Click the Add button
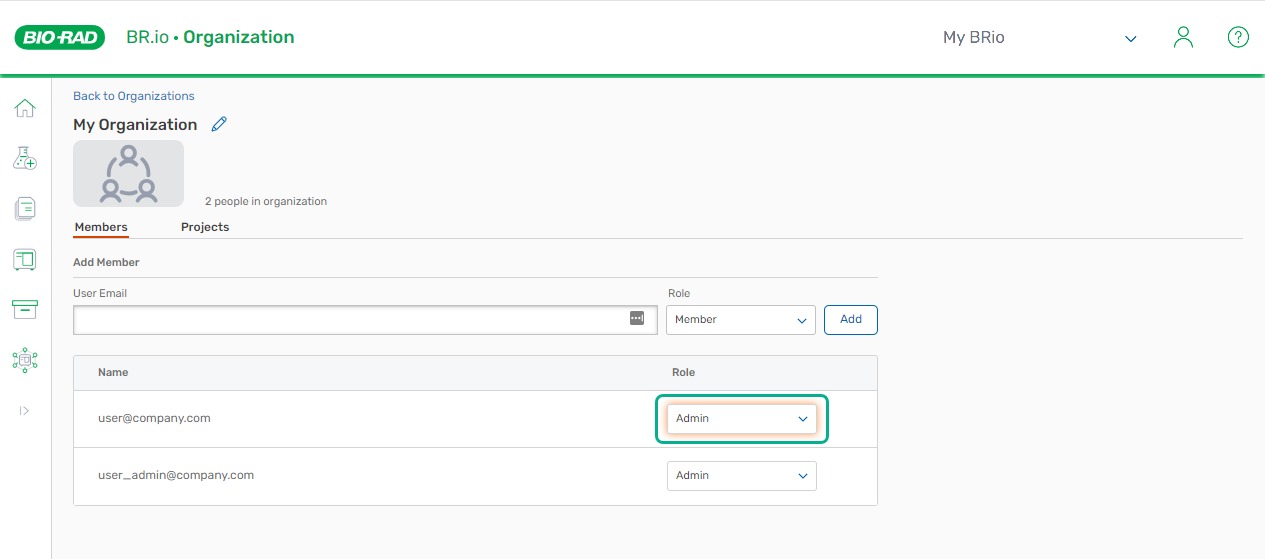The image size is (1265, 559). [x=850, y=320]
